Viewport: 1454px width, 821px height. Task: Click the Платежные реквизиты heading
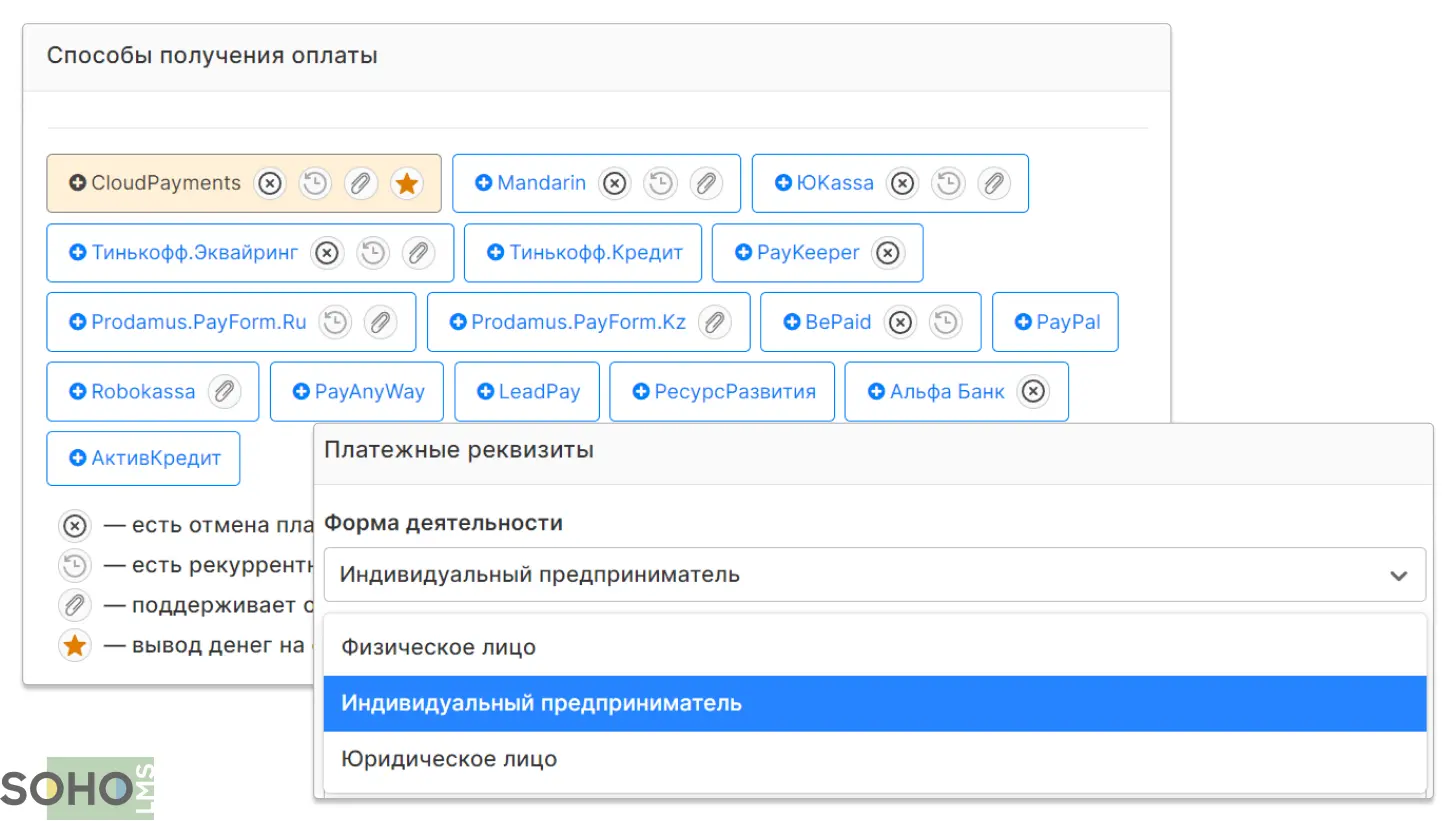tap(459, 451)
